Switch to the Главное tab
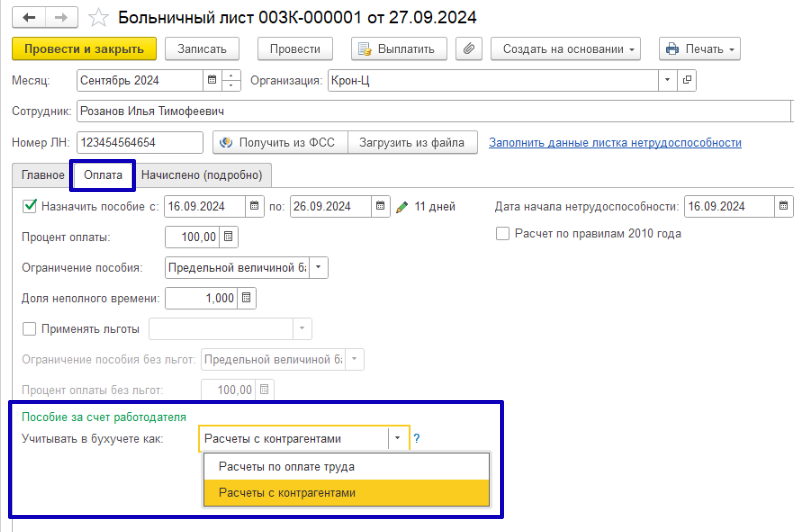Screen dimensions: 794x532 [x=42, y=175]
